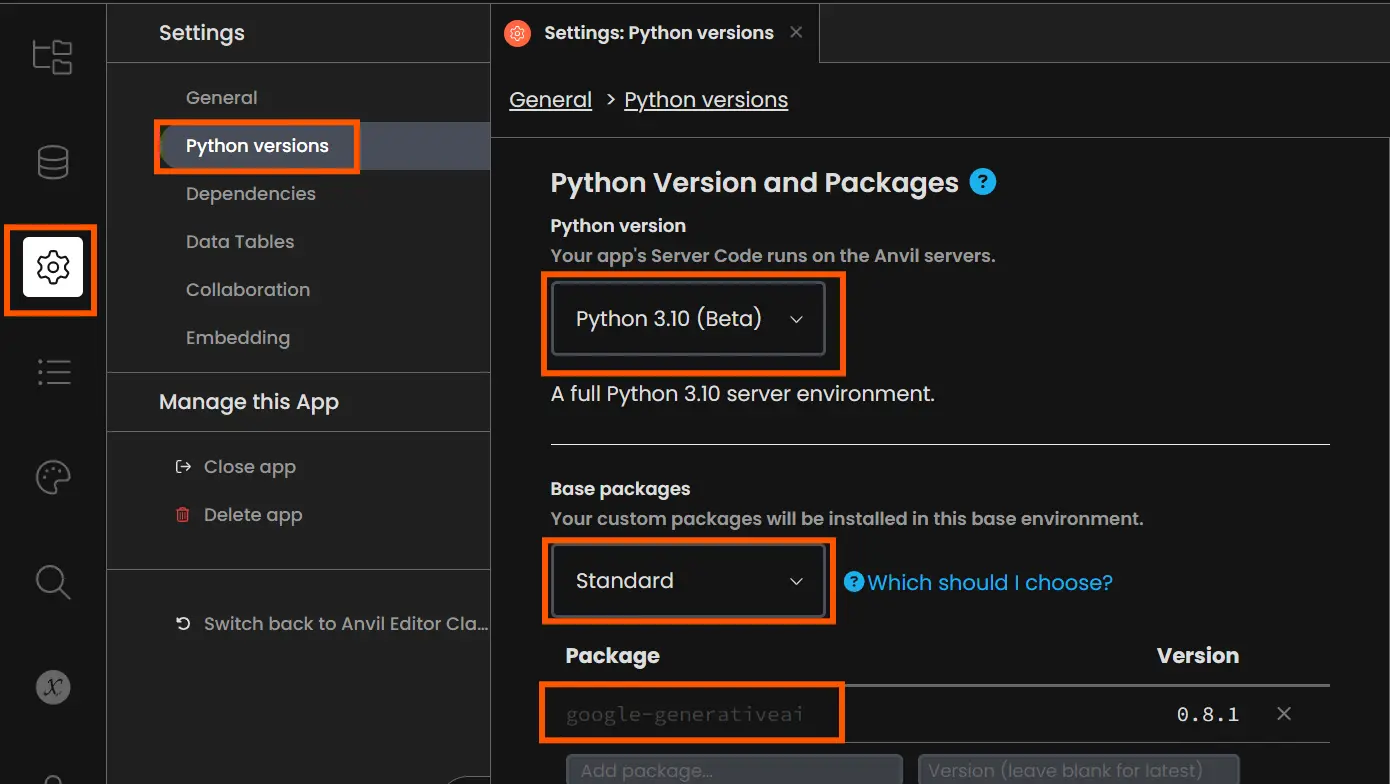
Task: Click the Manage this App heading
Action: point(249,402)
